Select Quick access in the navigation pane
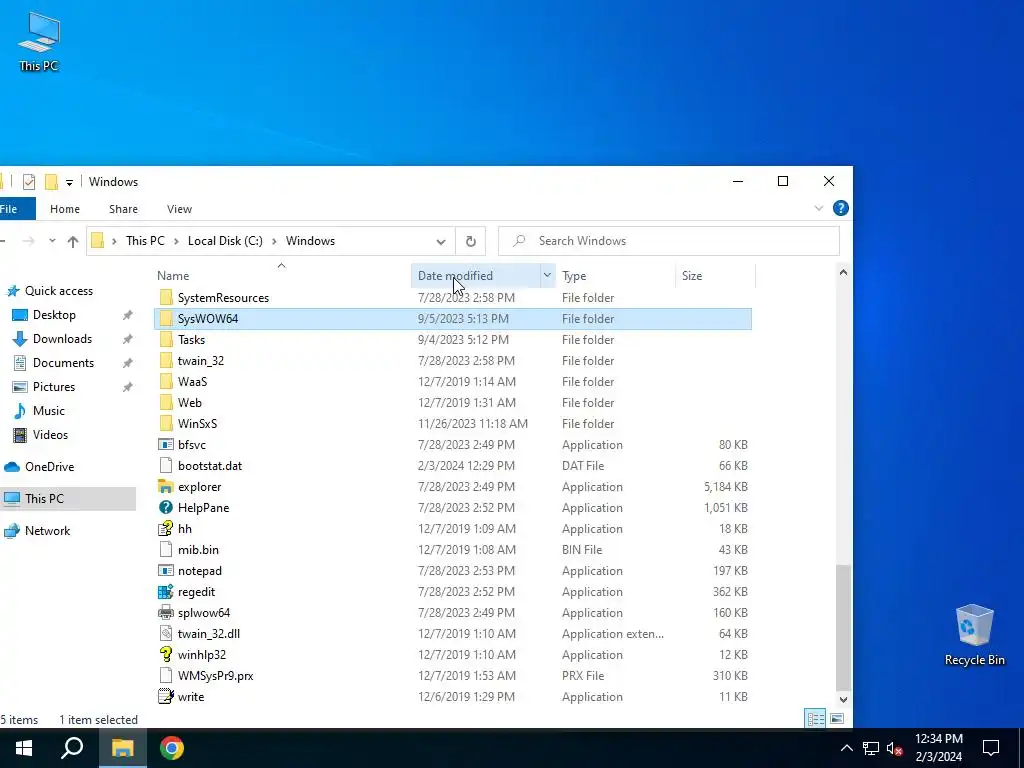The height and width of the screenshot is (768, 1024). tap(59, 291)
